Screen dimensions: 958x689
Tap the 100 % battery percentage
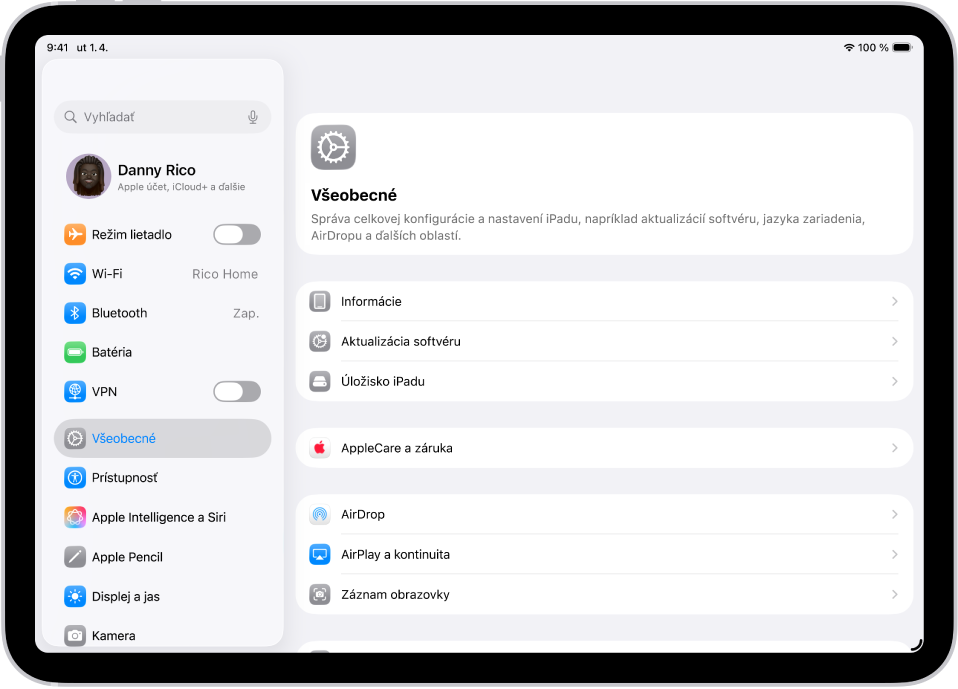point(872,48)
